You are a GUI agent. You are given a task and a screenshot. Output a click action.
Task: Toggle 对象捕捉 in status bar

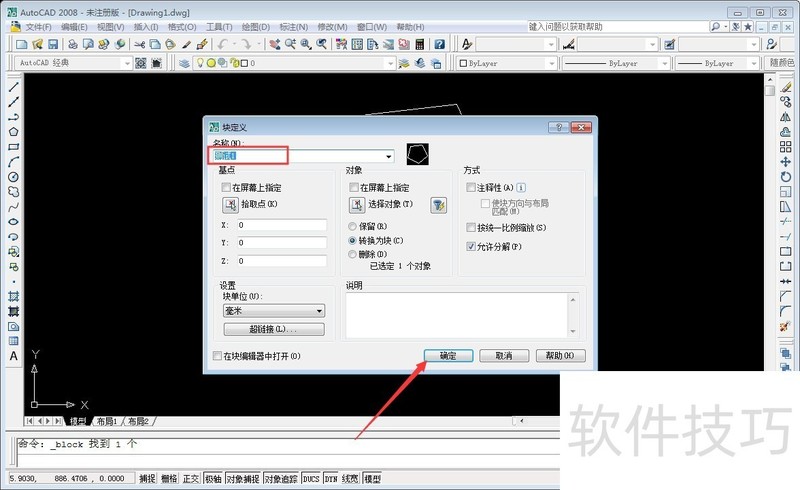pos(243,478)
